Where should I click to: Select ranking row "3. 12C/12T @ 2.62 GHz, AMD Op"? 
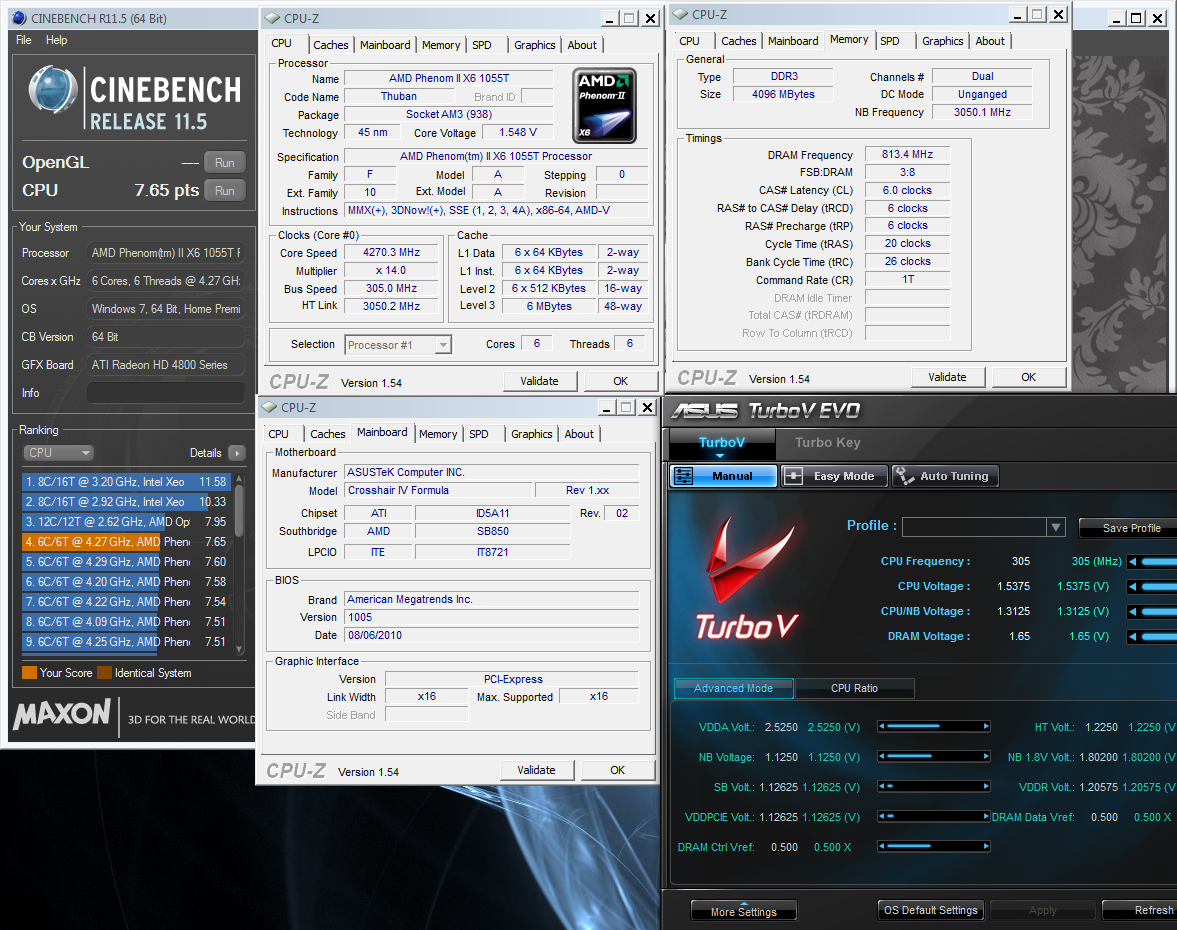(125, 522)
